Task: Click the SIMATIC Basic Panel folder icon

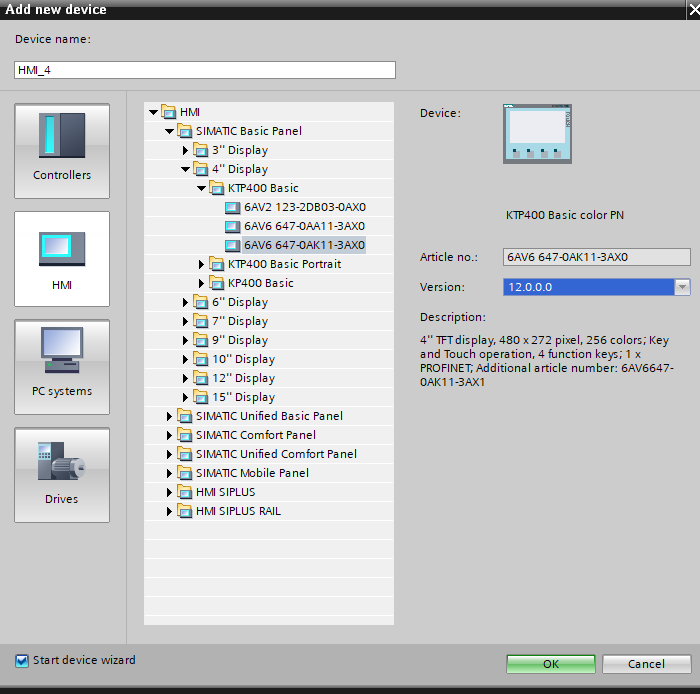Action: pos(184,131)
